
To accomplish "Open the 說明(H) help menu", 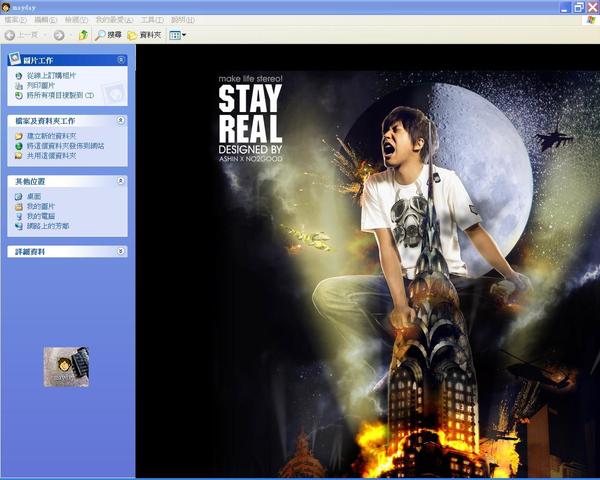I will click(x=183, y=20).
